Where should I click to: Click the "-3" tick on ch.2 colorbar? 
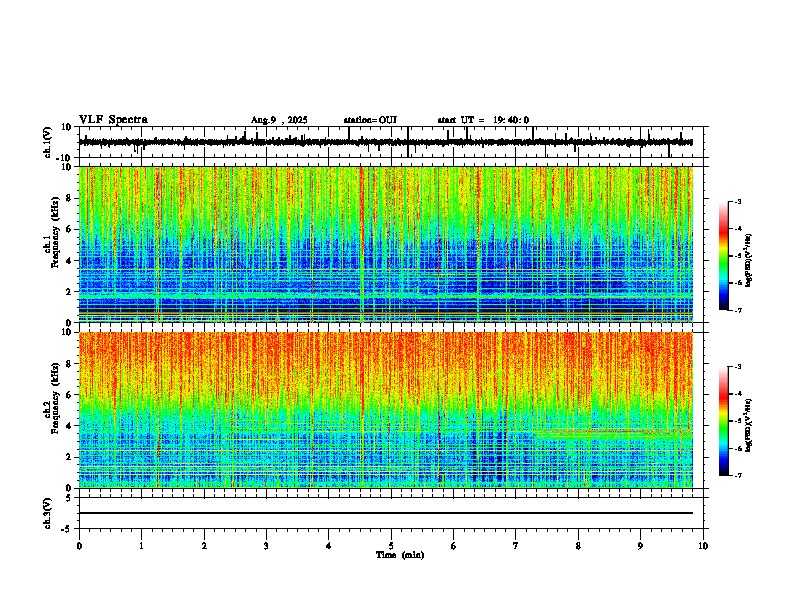[738, 367]
